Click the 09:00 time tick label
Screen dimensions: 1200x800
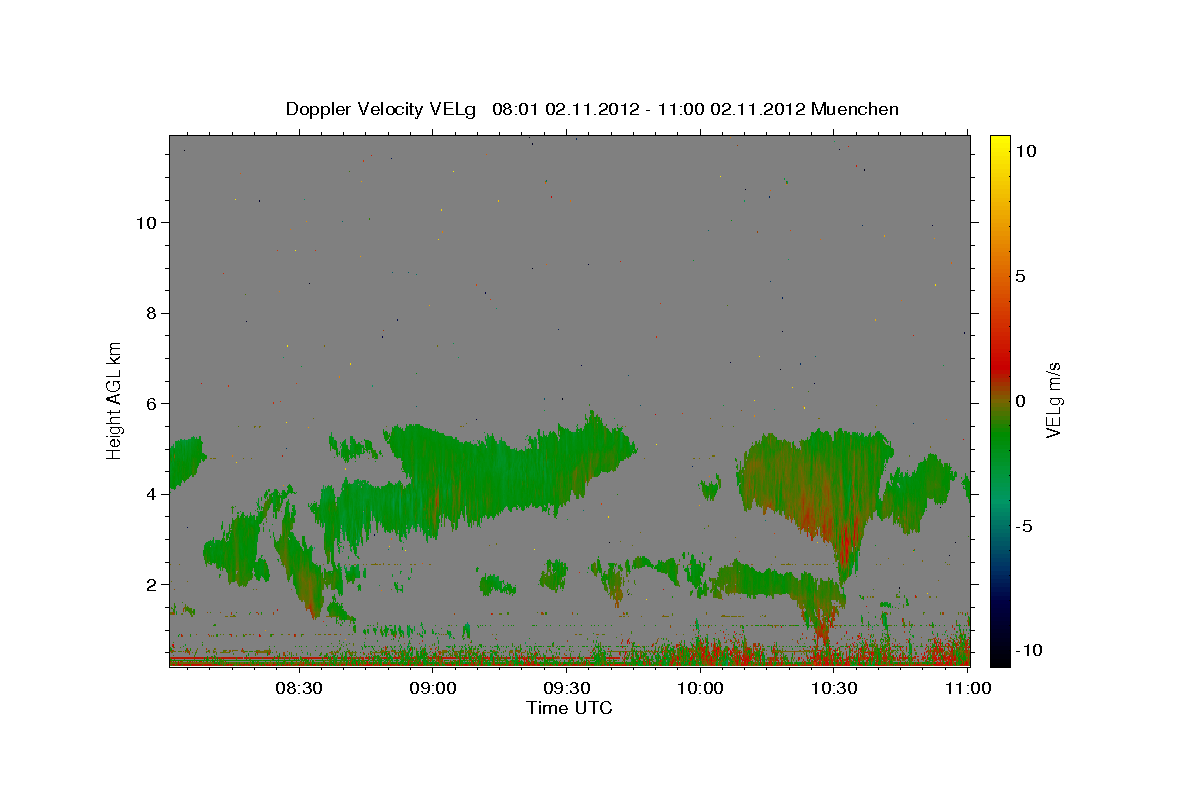[x=434, y=688]
